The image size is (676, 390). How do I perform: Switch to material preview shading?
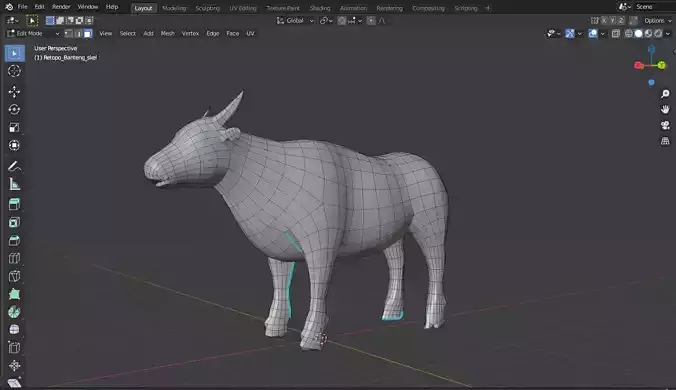coord(648,34)
